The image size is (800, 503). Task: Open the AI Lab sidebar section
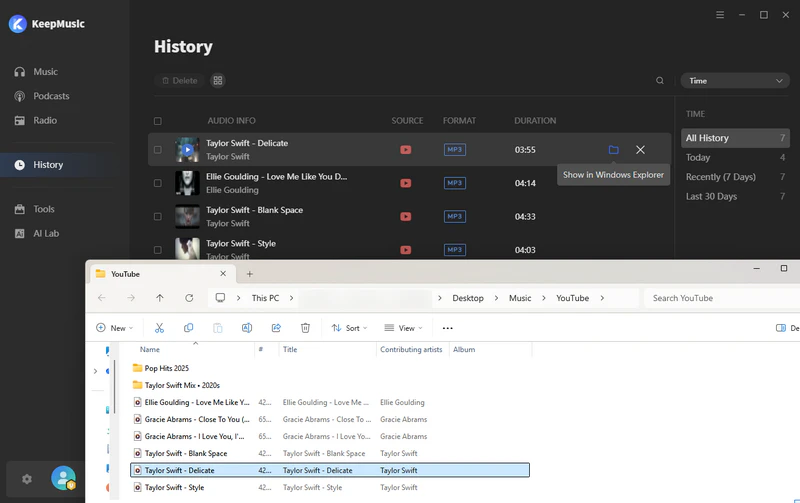[47, 233]
